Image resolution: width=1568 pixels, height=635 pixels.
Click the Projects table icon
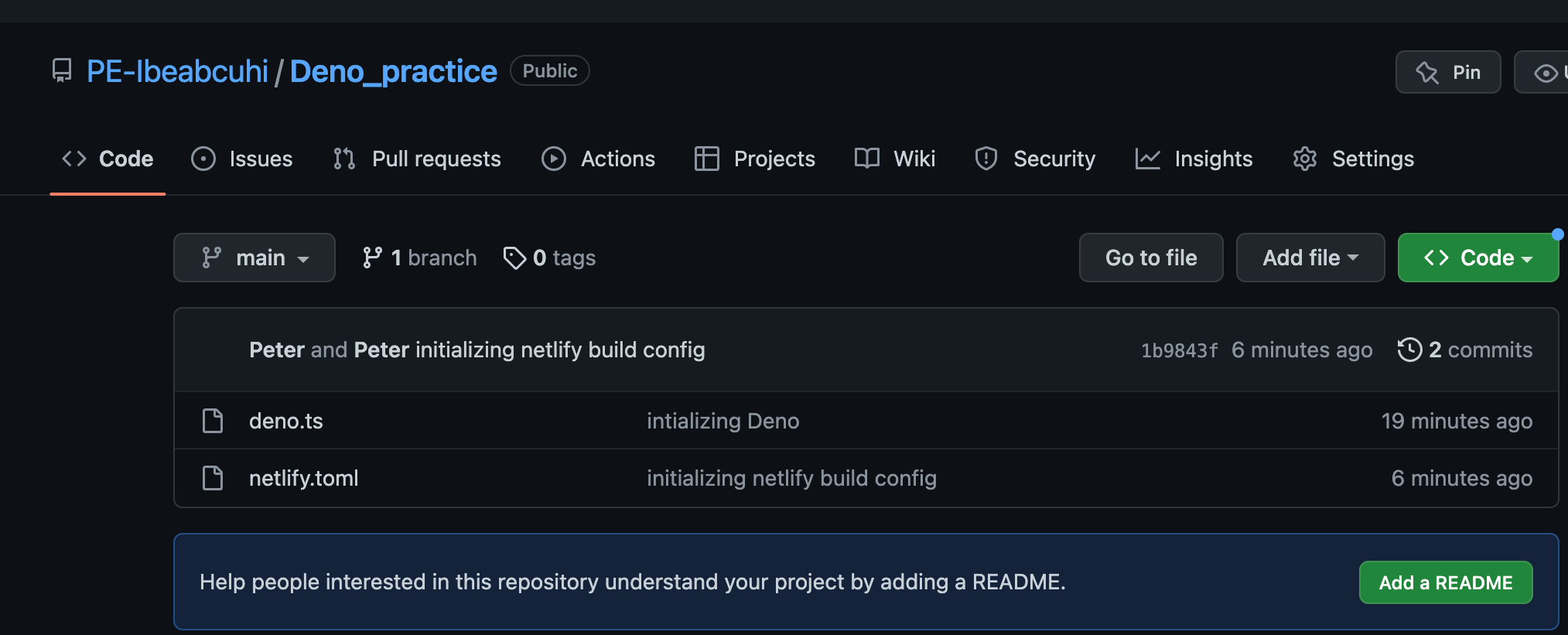click(x=707, y=159)
